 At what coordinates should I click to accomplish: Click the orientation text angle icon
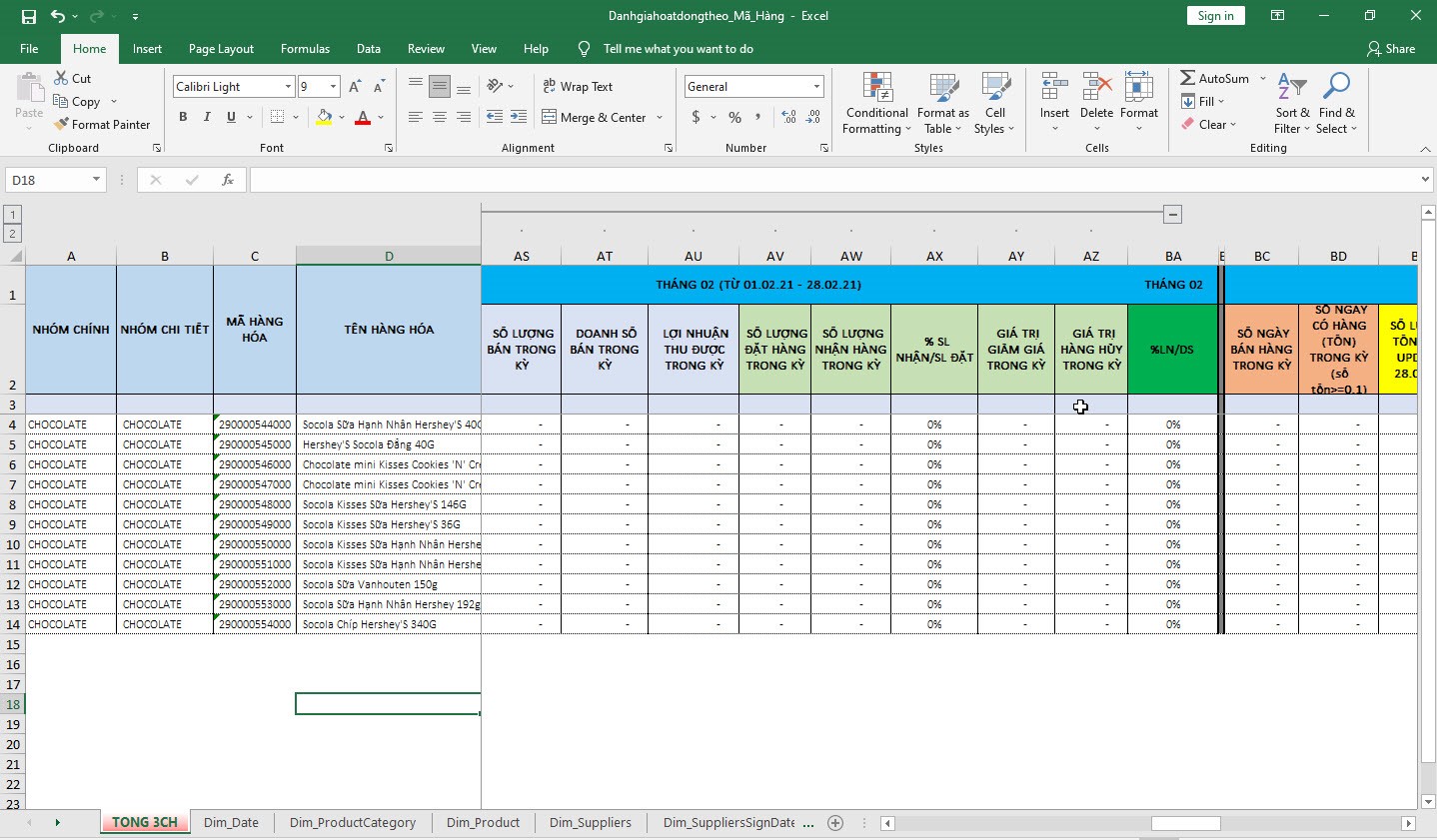[x=495, y=87]
